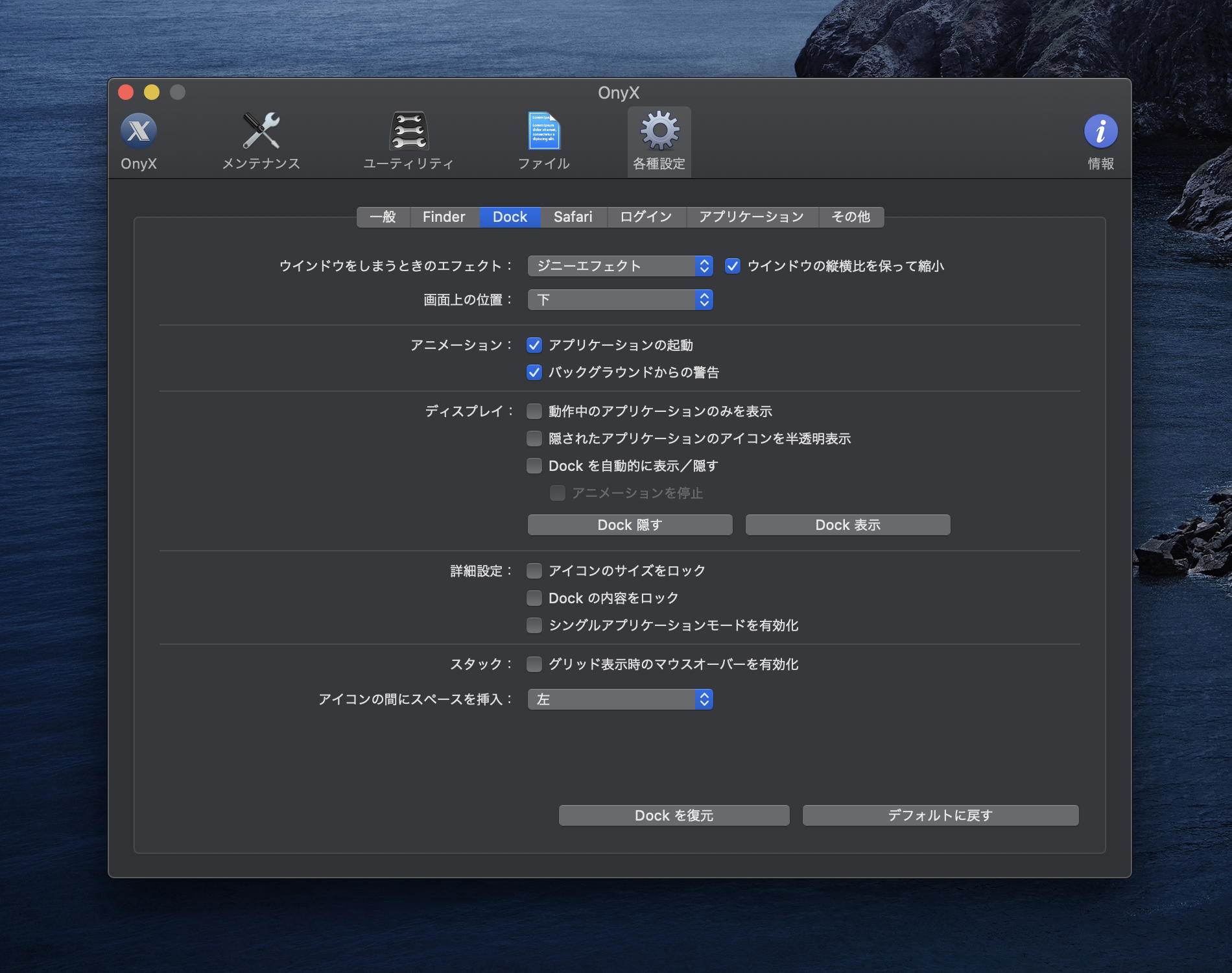Click the Dock 表示 button
The height and width of the screenshot is (973, 1232).
click(x=848, y=525)
